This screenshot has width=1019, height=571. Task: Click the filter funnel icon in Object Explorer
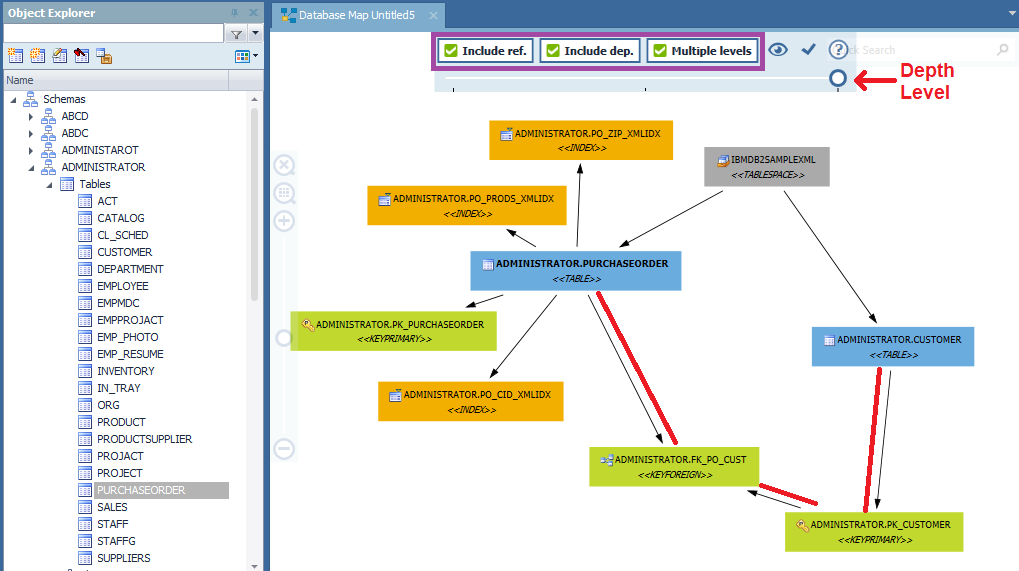237,34
